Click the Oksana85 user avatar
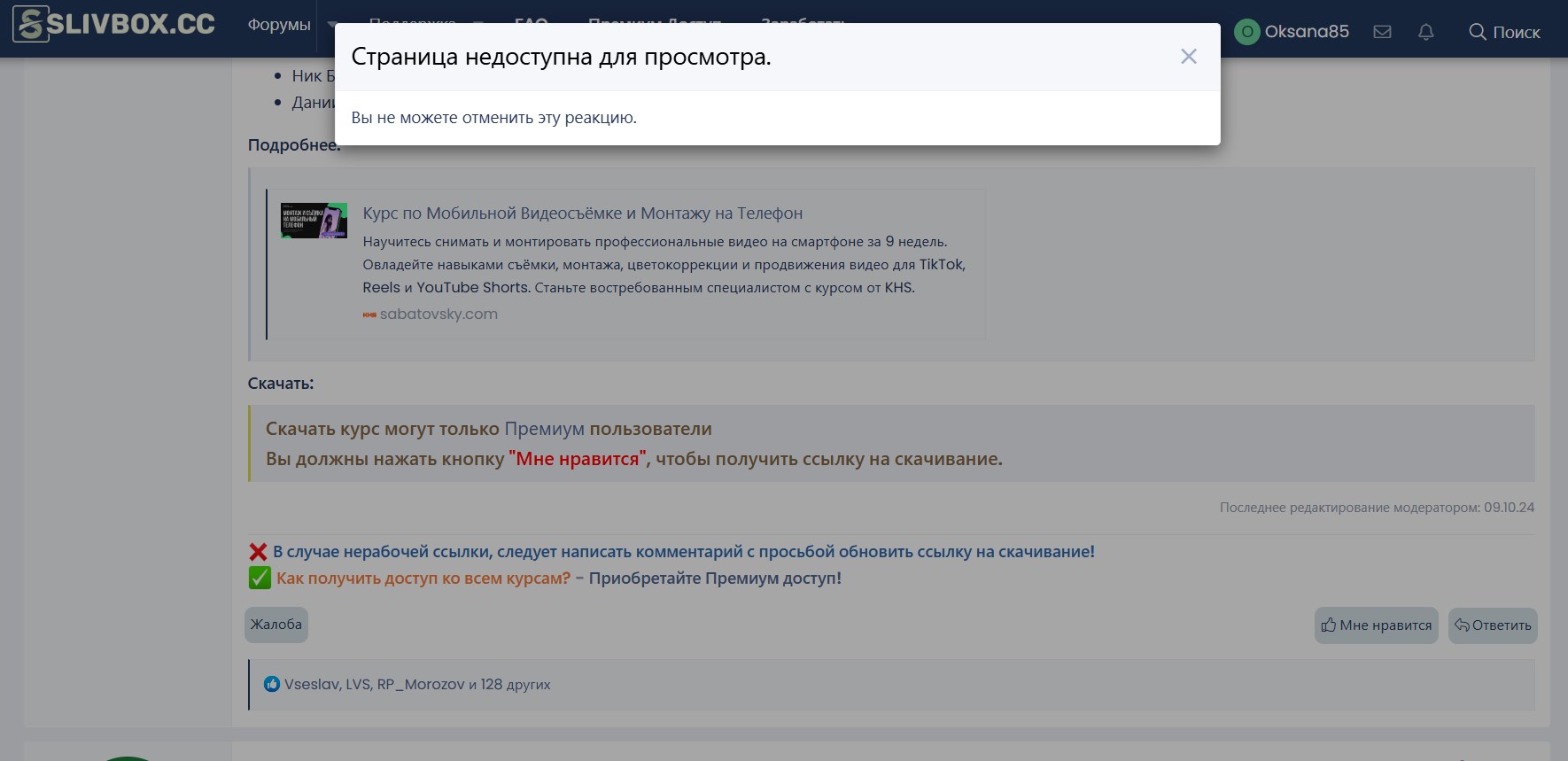 1246,32
